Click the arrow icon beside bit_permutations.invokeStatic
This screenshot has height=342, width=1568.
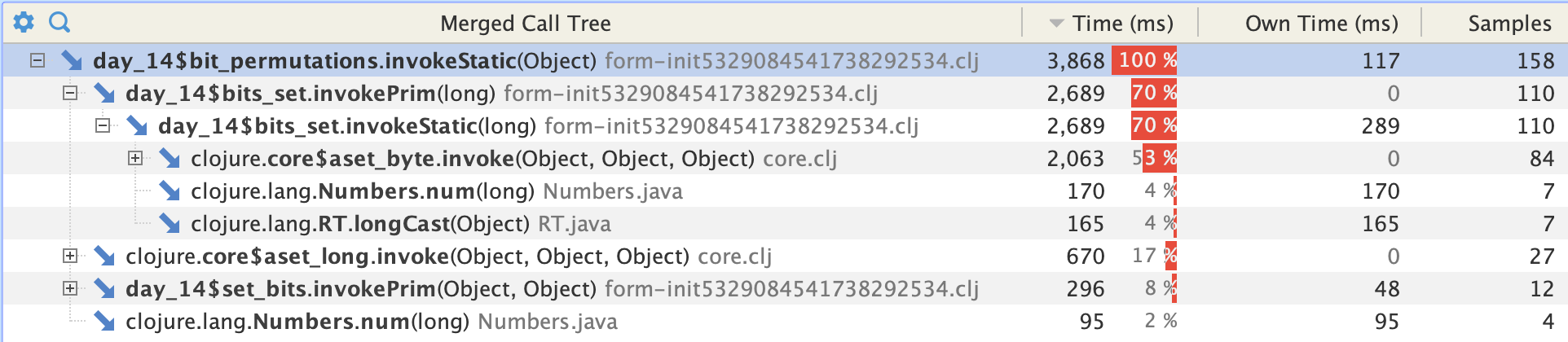[x=72, y=60]
